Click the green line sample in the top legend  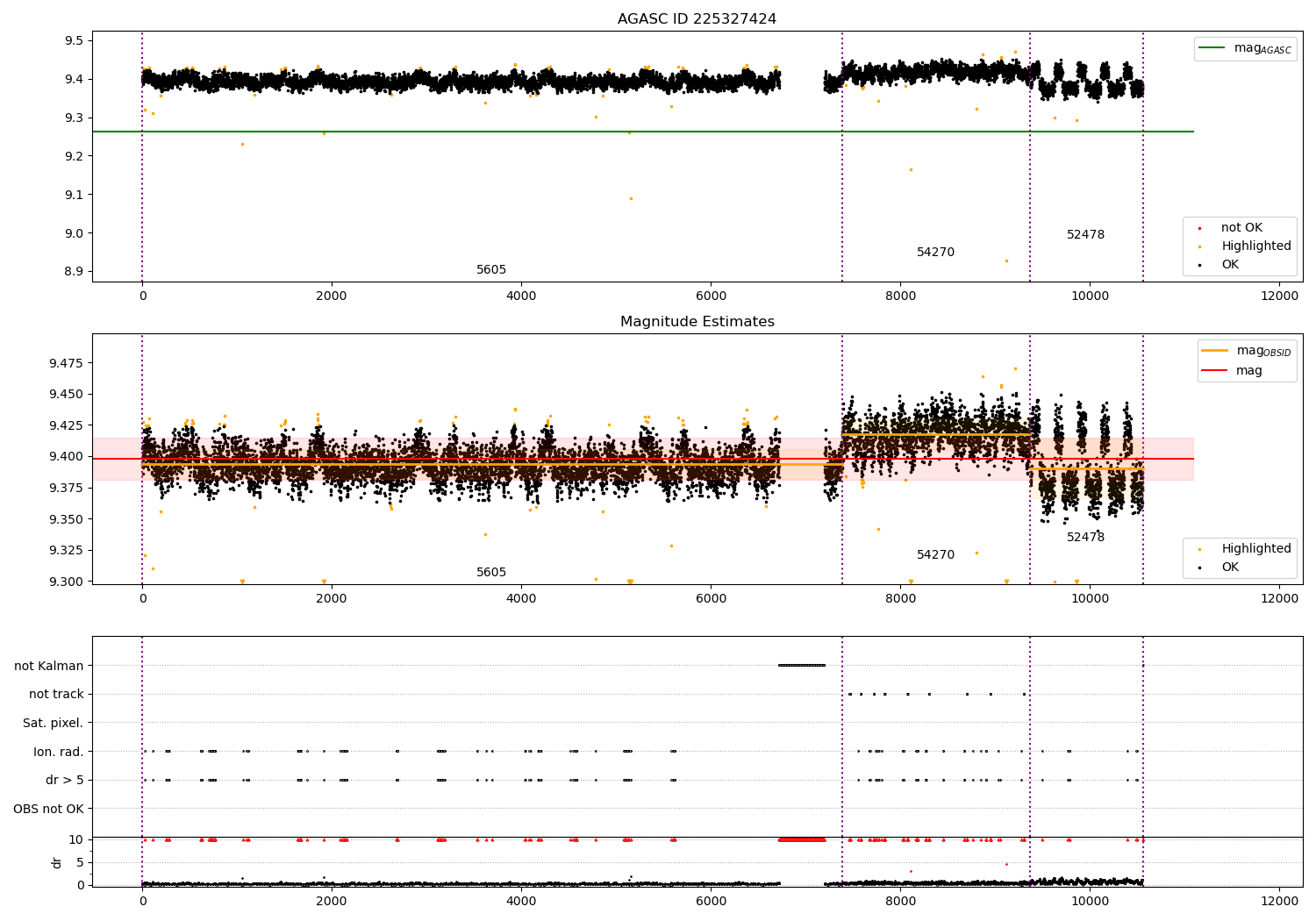click(x=1213, y=48)
